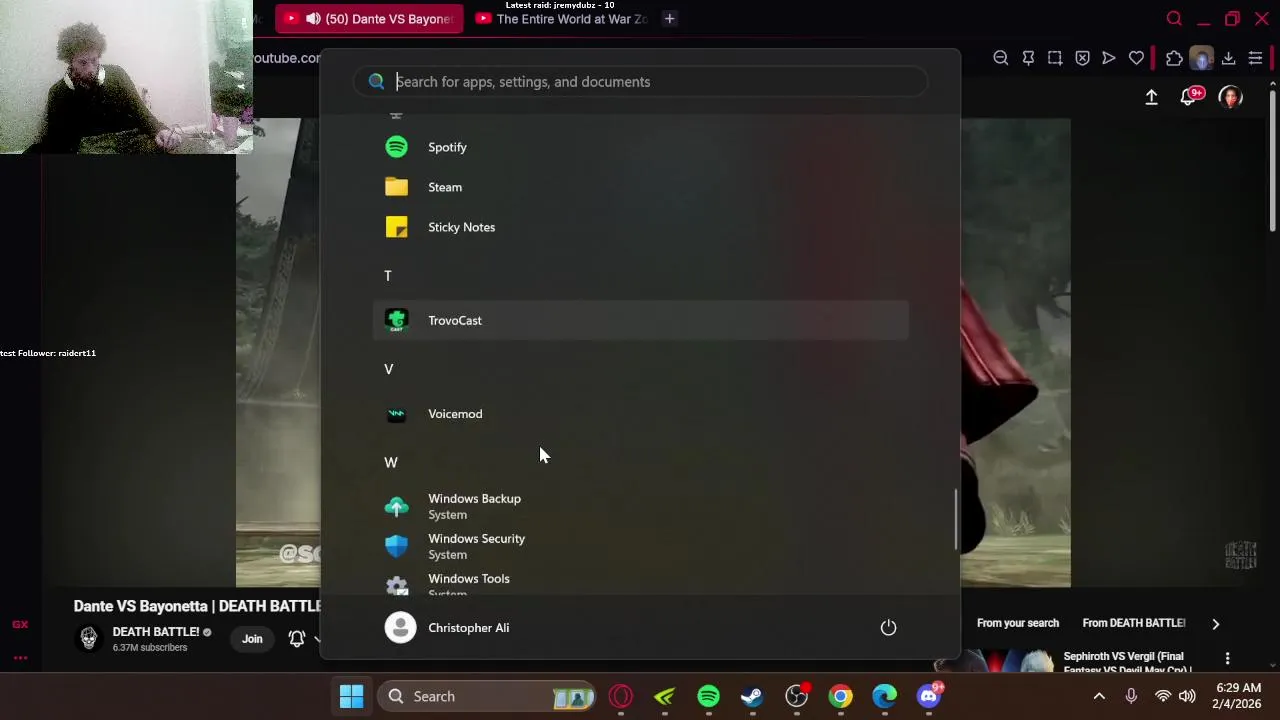Open the Opera Flow send icon

pyautogui.click(x=1109, y=58)
